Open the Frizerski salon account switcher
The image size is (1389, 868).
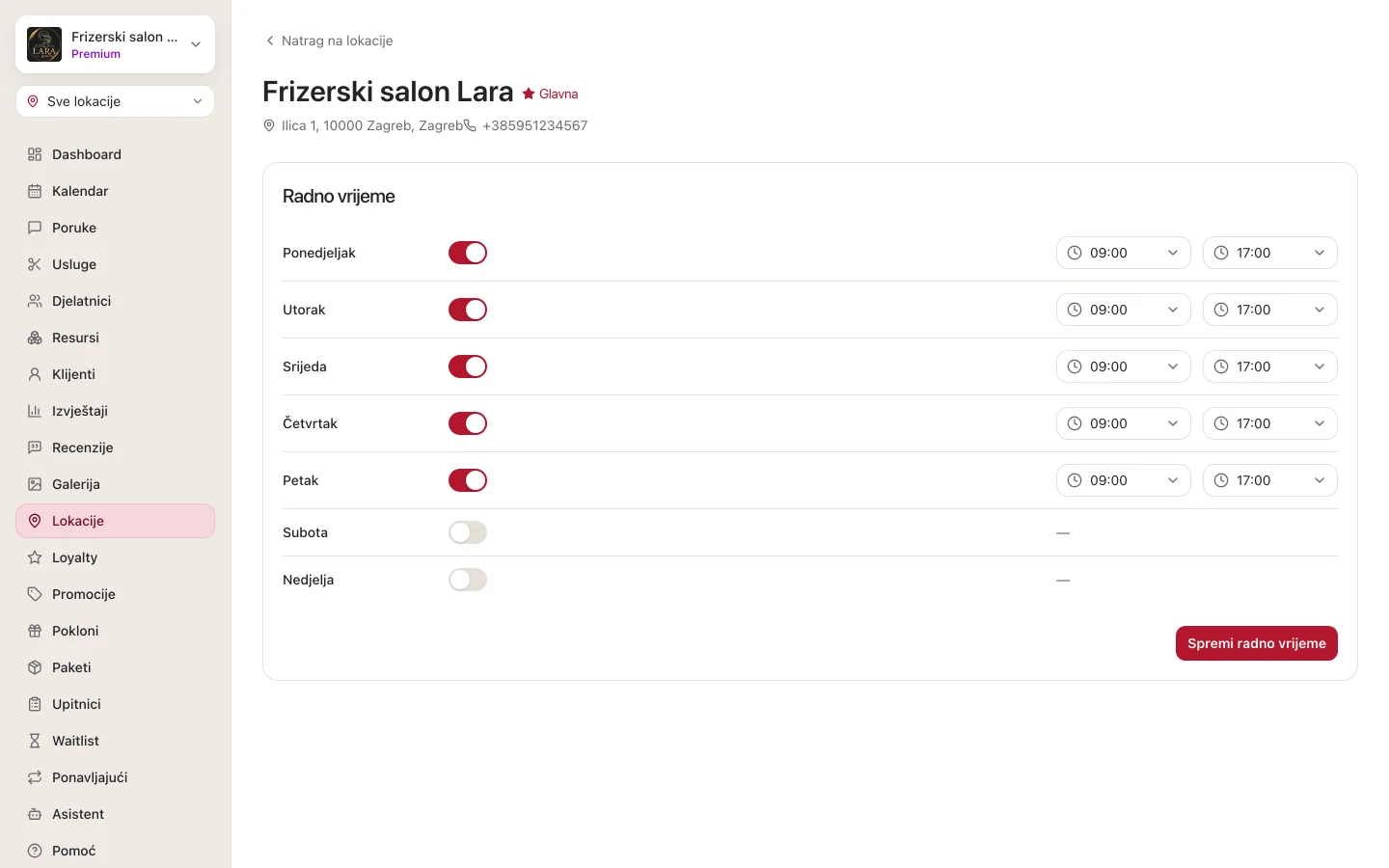coord(115,44)
